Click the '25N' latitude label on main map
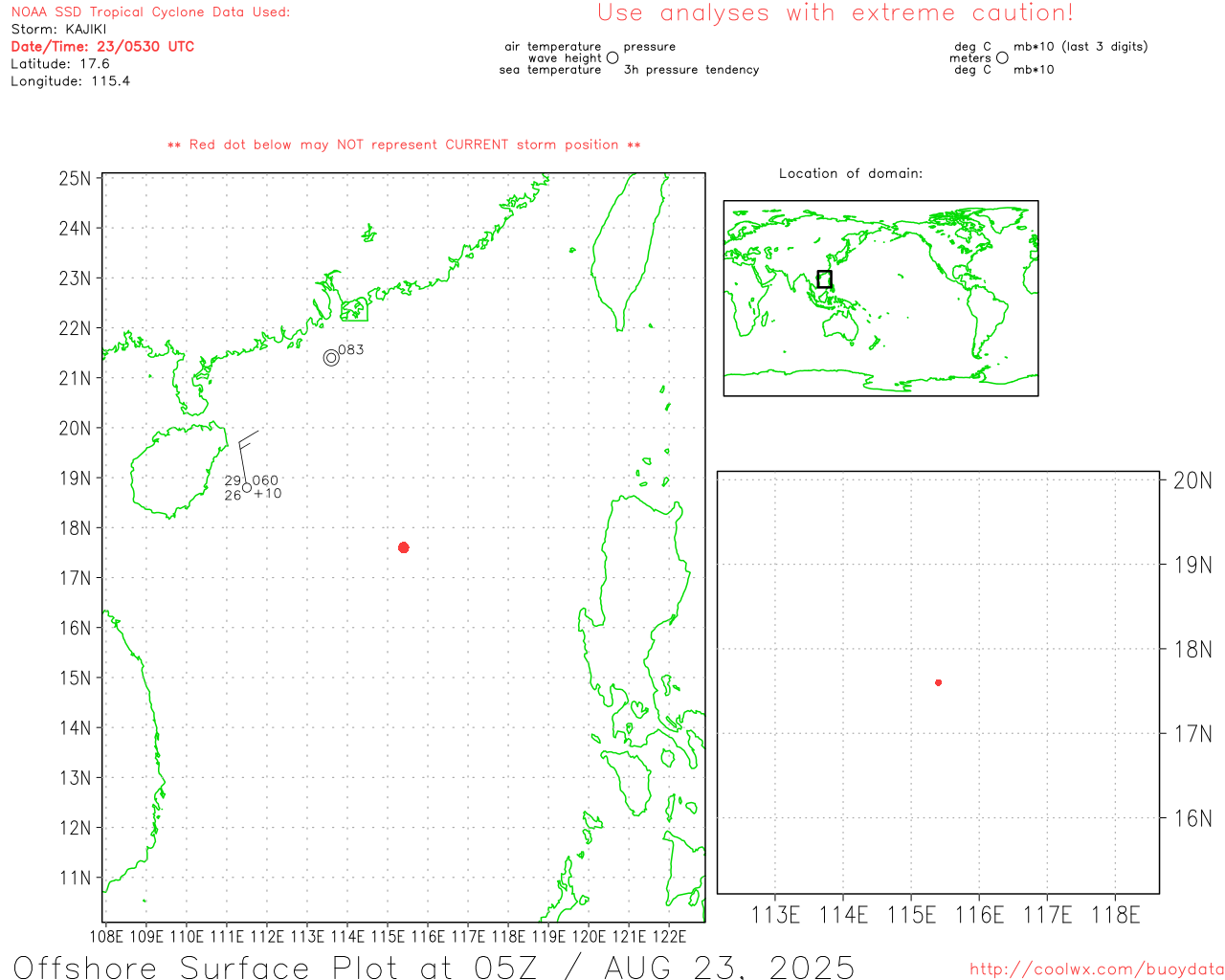1225x980 pixels. click(75, 178)
